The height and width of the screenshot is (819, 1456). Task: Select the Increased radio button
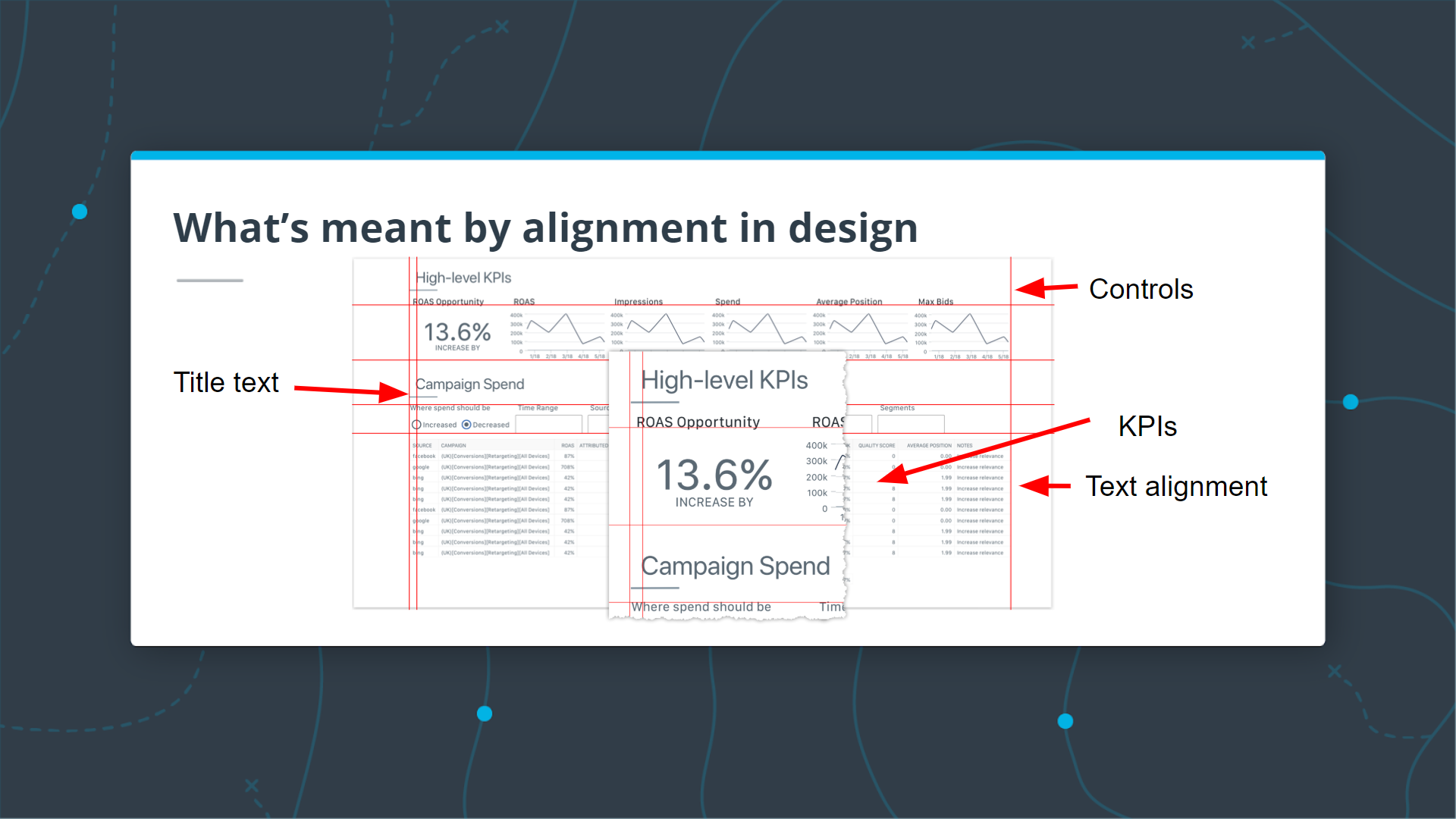coord(416,425)
